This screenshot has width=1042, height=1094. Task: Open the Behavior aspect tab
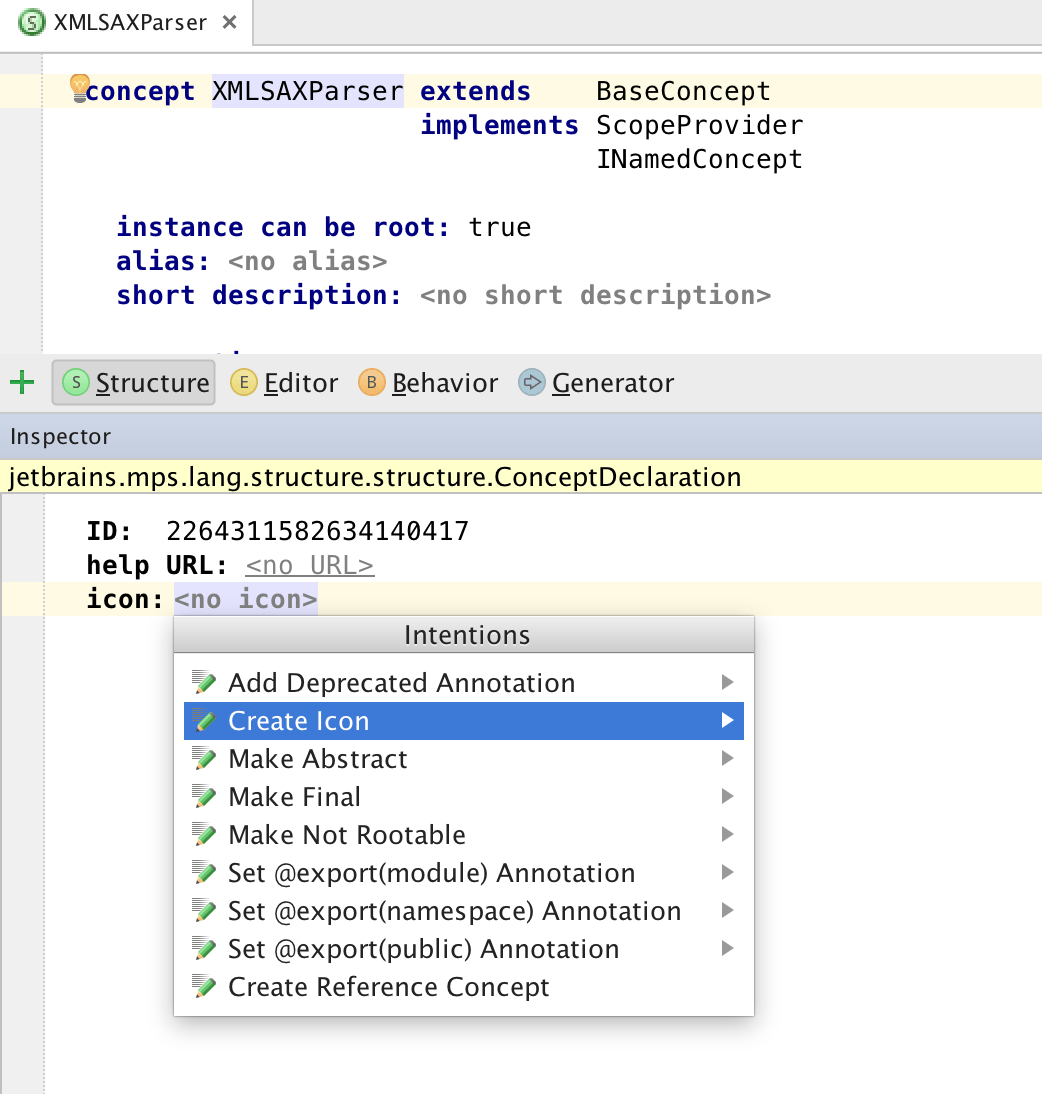click(429, 383)
